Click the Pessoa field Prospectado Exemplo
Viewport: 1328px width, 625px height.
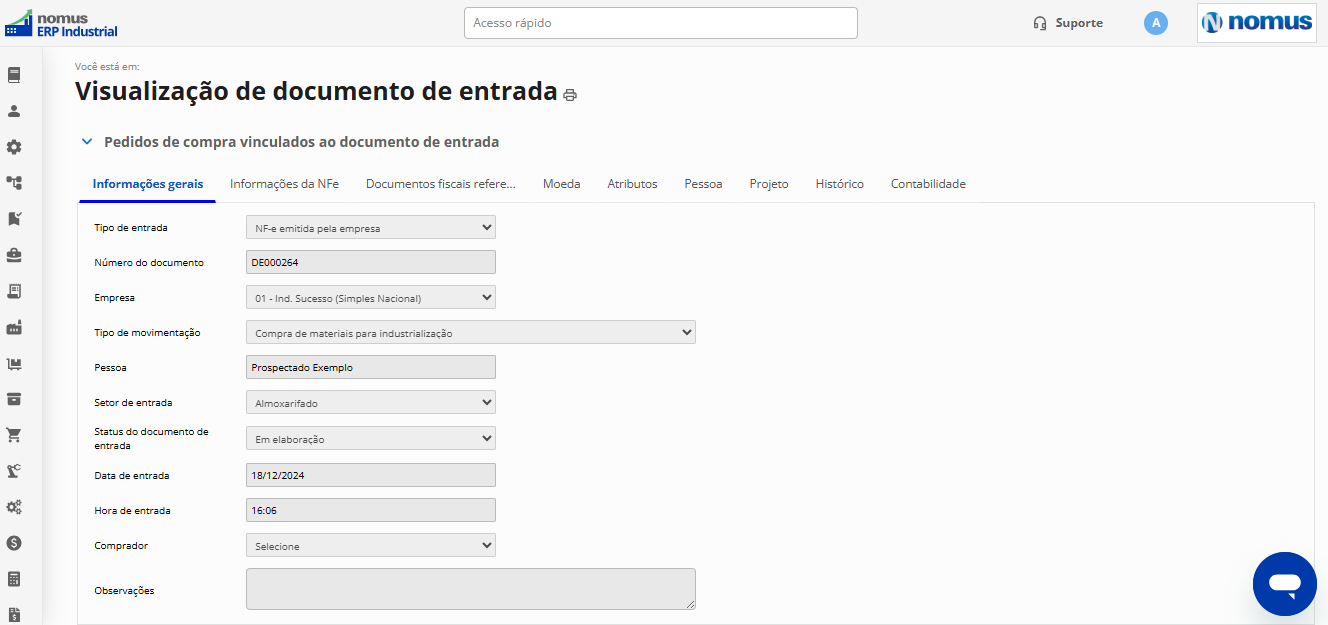[x=371, y=367]
